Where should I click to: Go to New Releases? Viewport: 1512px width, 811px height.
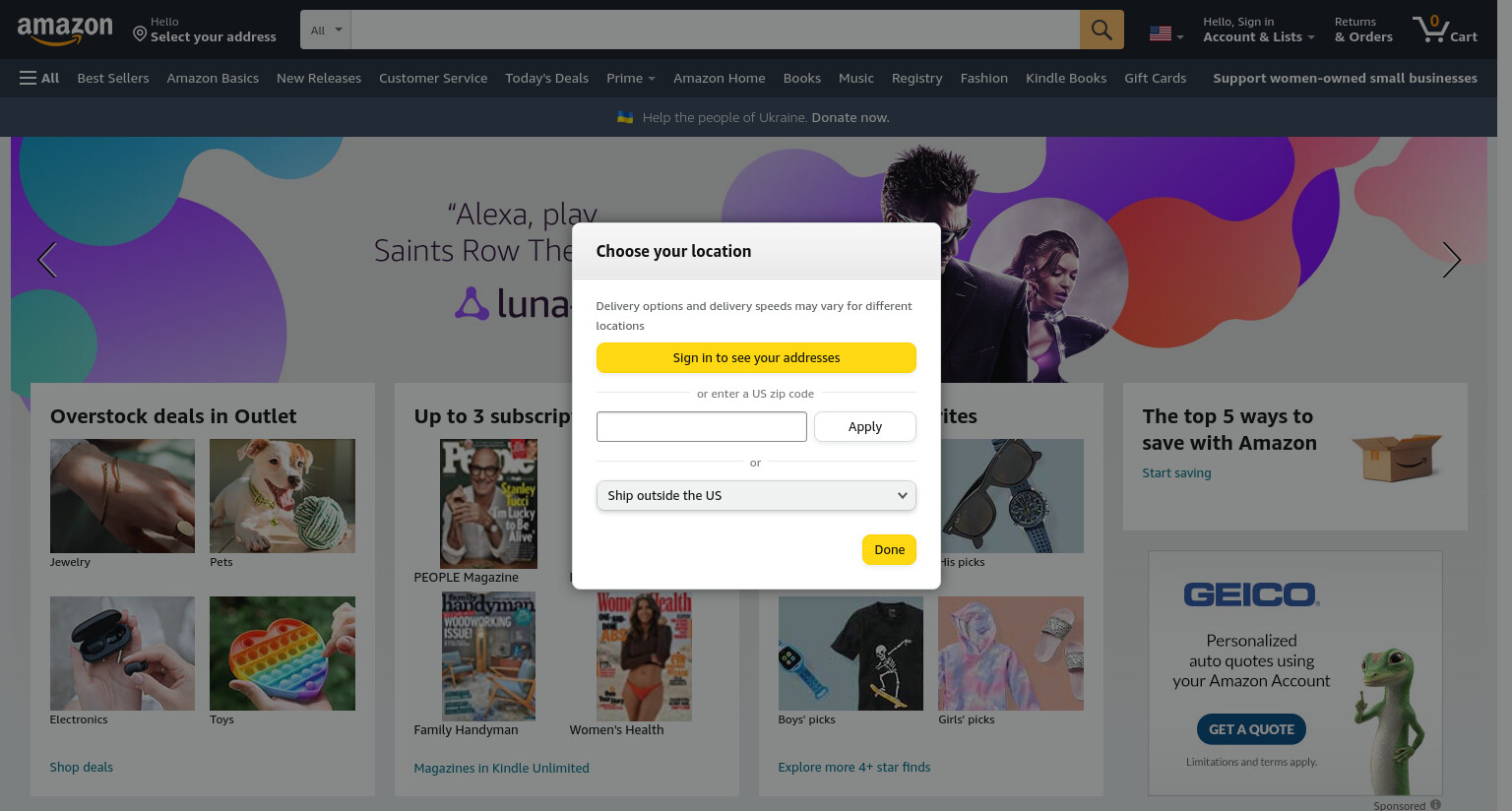pyautogui.click(x=319, y=78)
